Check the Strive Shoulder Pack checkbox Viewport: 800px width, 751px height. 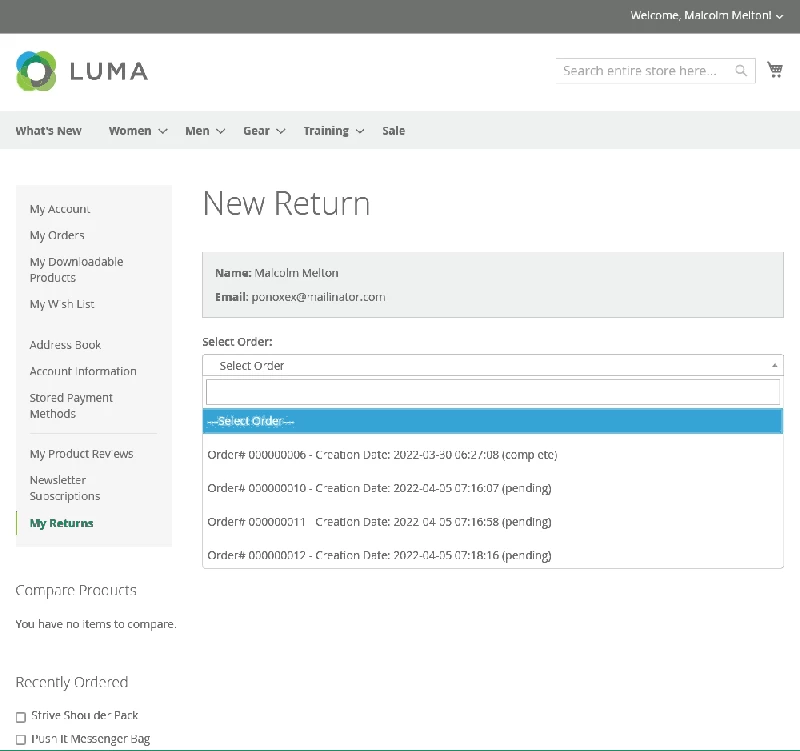(21, 717)
